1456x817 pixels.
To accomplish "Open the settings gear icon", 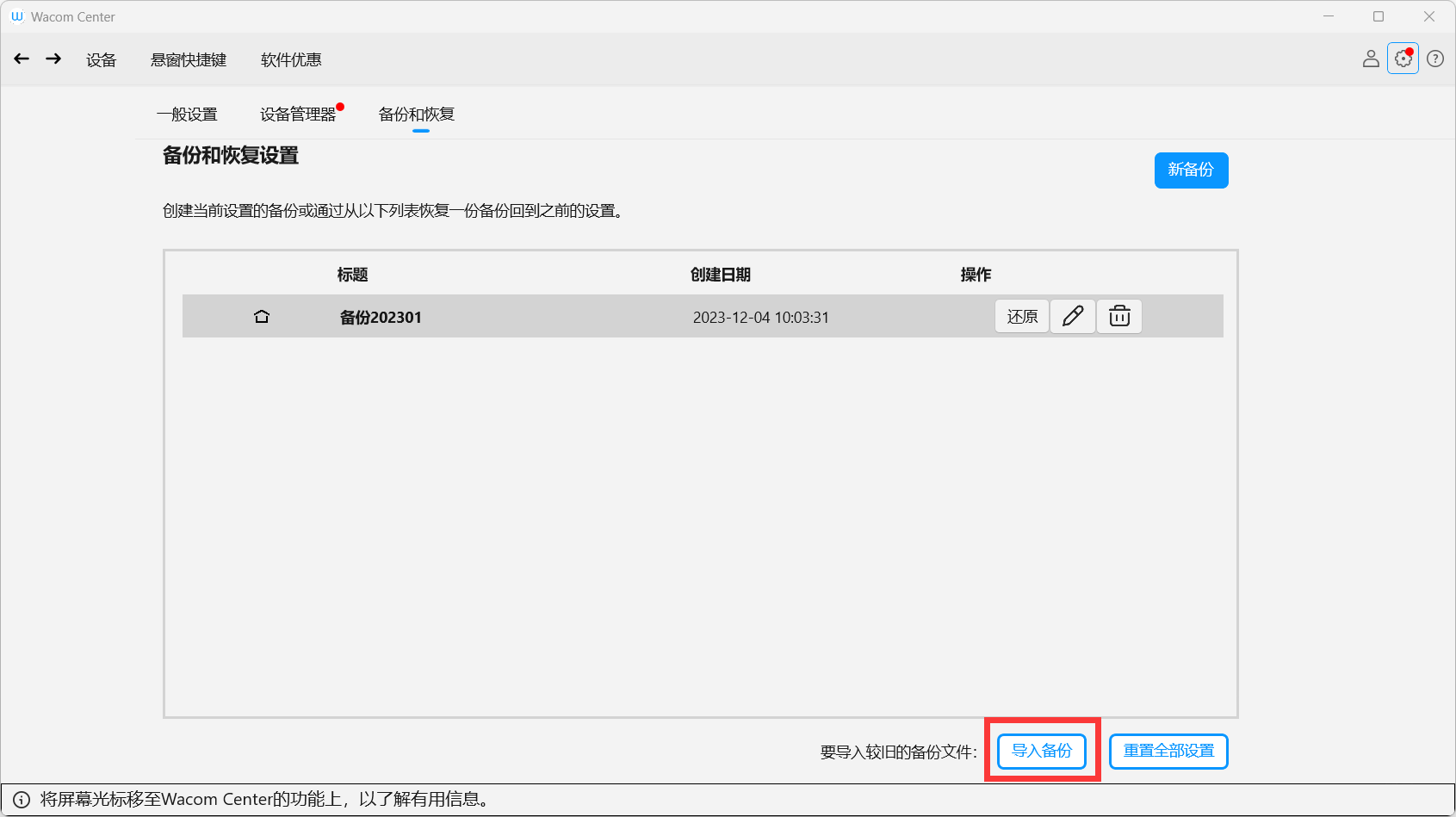I will point(1403,59).
